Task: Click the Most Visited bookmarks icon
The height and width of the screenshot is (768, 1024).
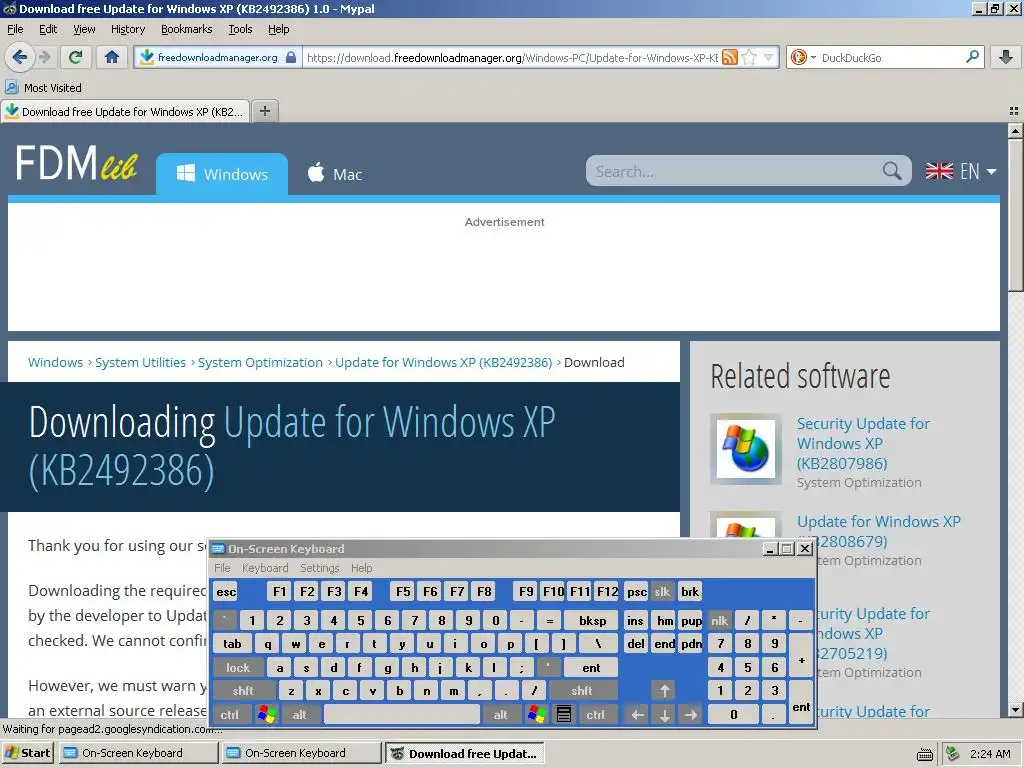Action: [x=12, y=88]
